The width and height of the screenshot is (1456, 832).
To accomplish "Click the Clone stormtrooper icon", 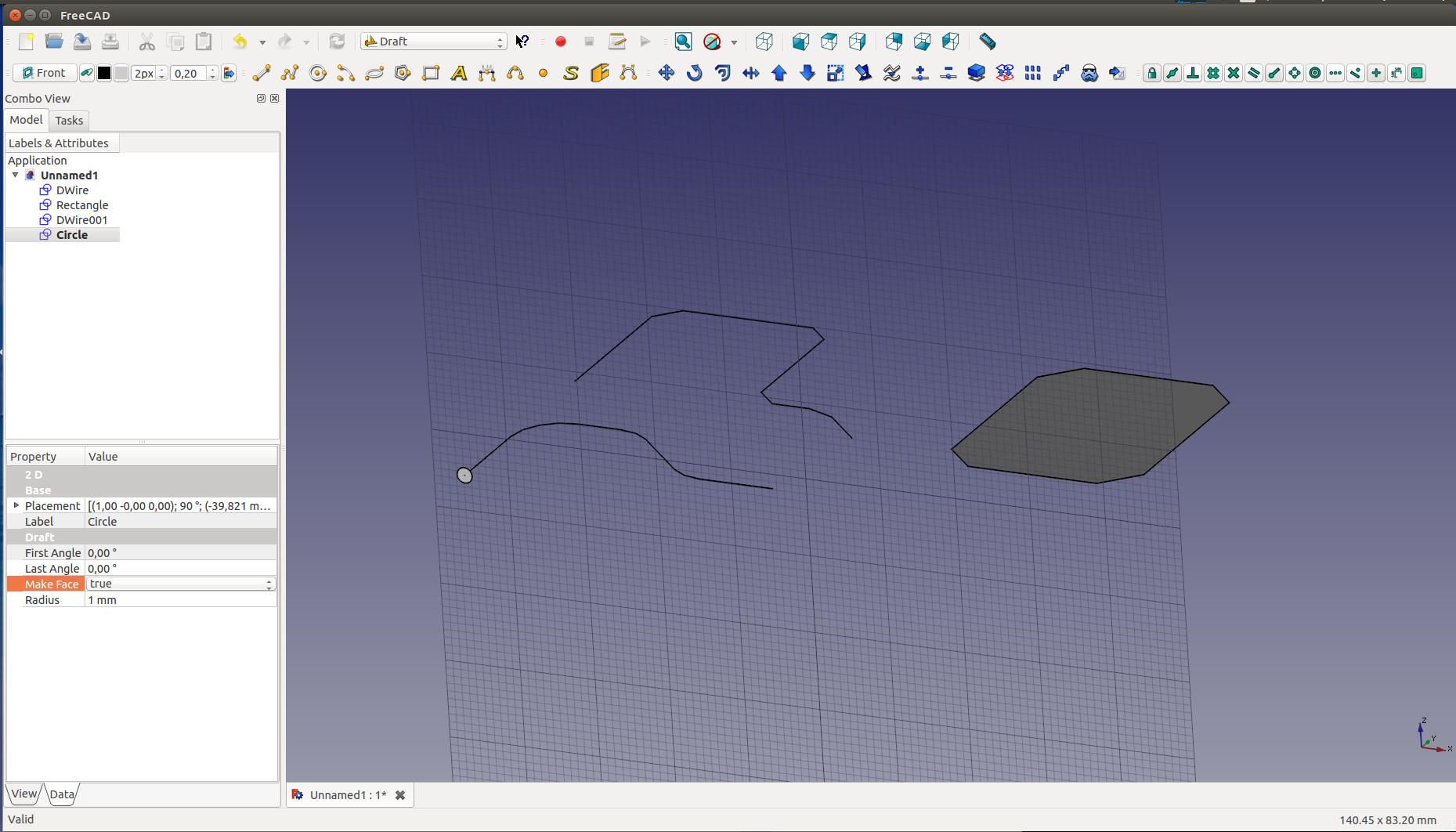I will [1089, 73].
